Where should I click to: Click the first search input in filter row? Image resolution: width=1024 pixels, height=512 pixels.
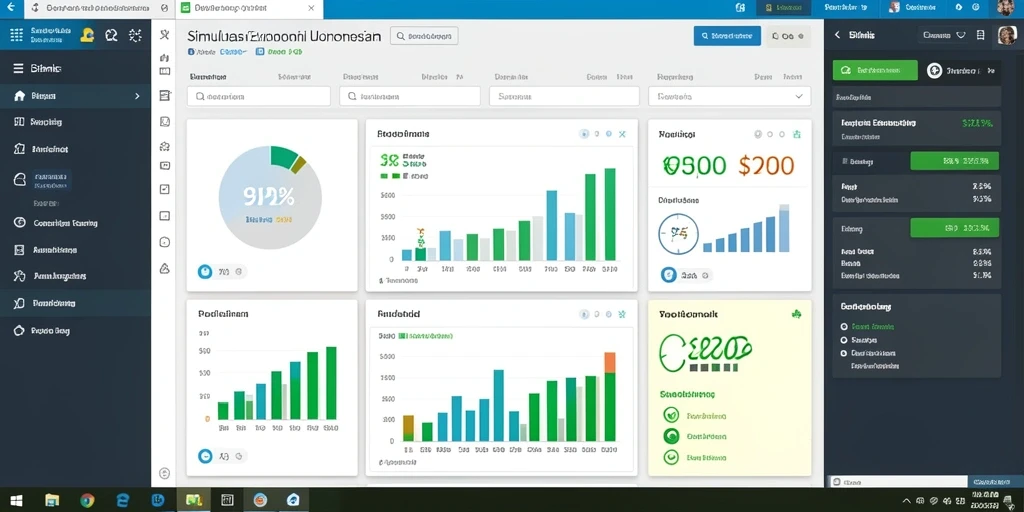pyautogui.click(x=259, y=96)
